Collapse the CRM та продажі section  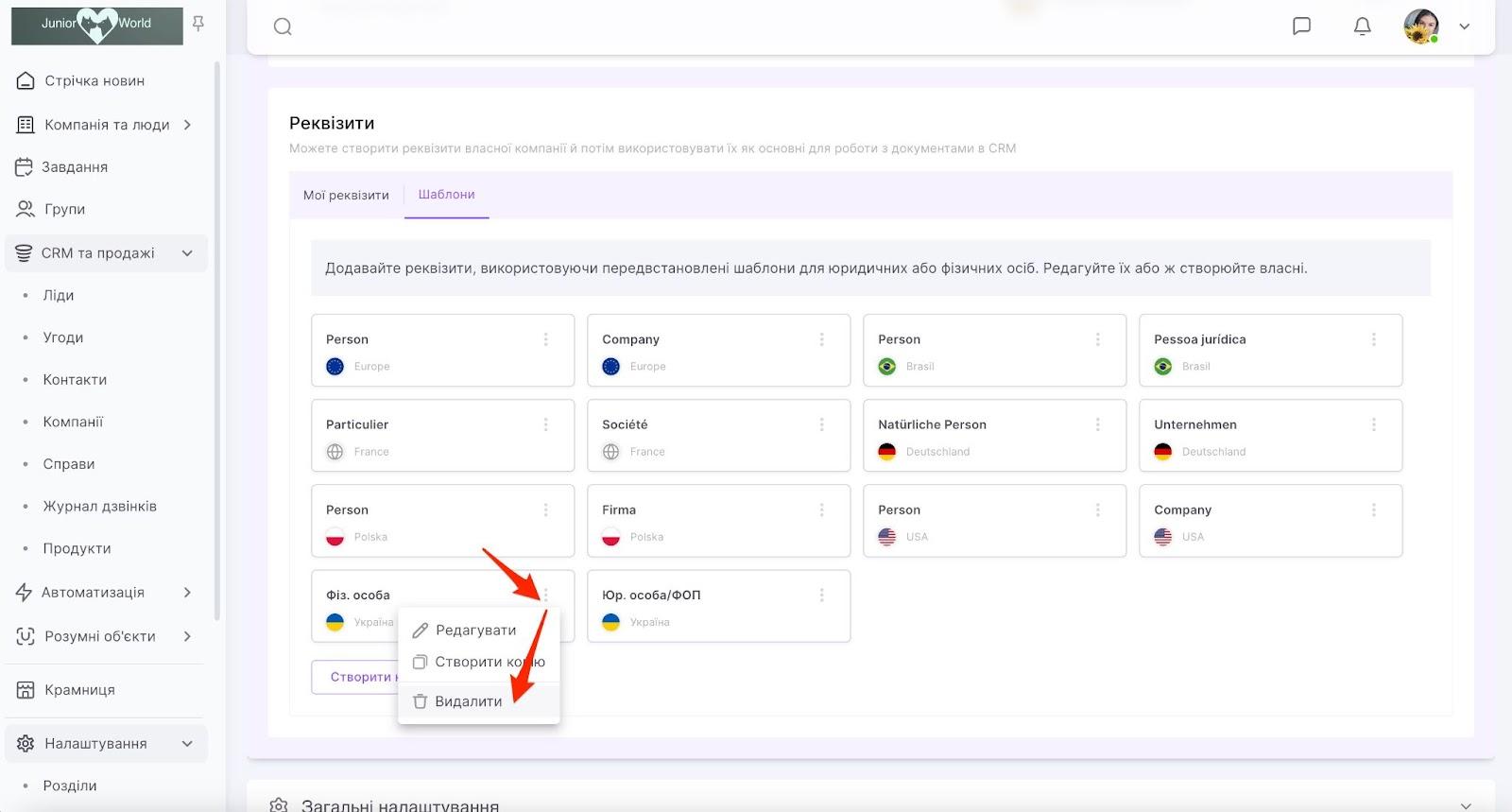187,253
